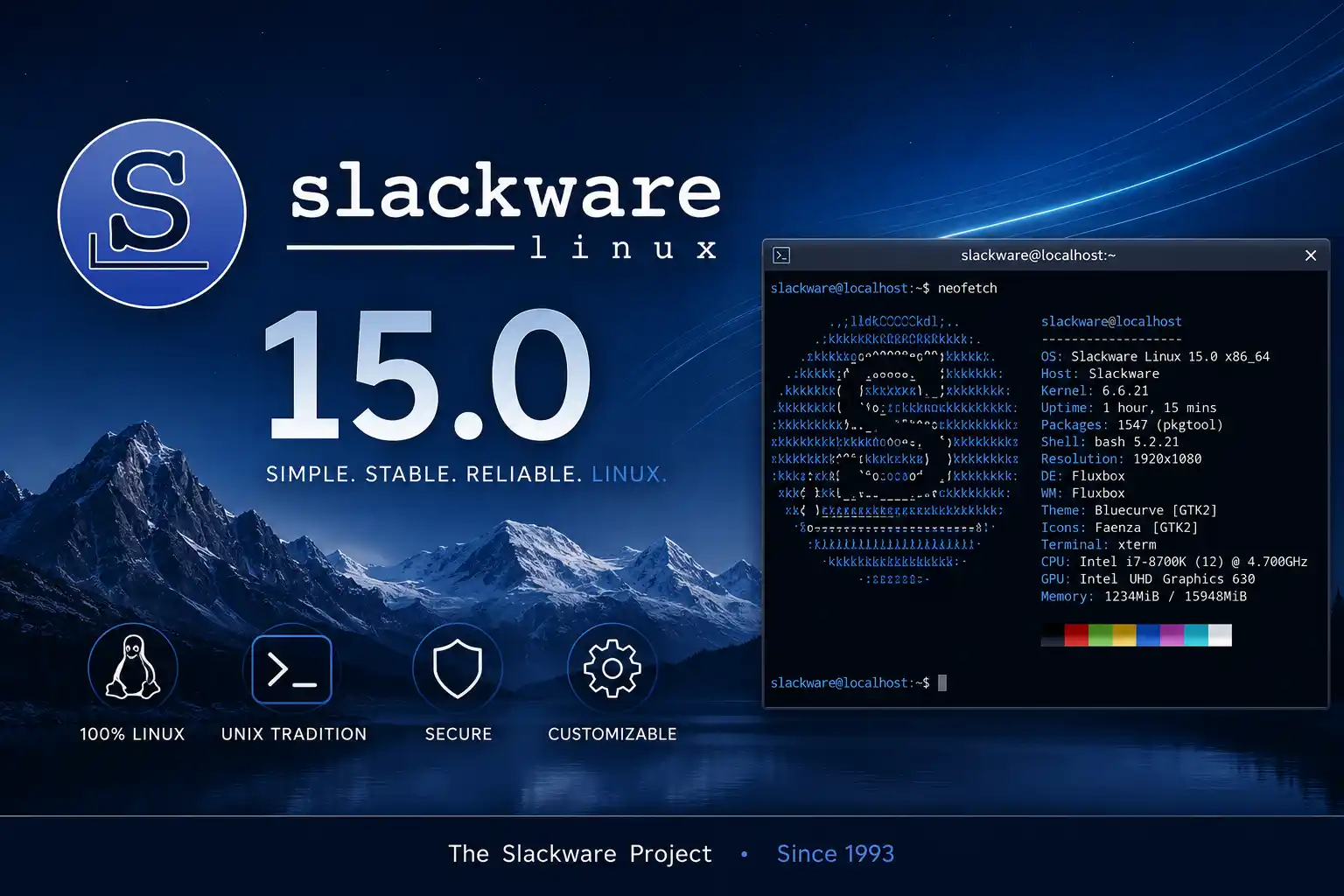This screenshot has height=896, width=1344.
Task: Click the 'Memory: 1234MiB / 15948MiB' line
Action: click(1144, 596)
